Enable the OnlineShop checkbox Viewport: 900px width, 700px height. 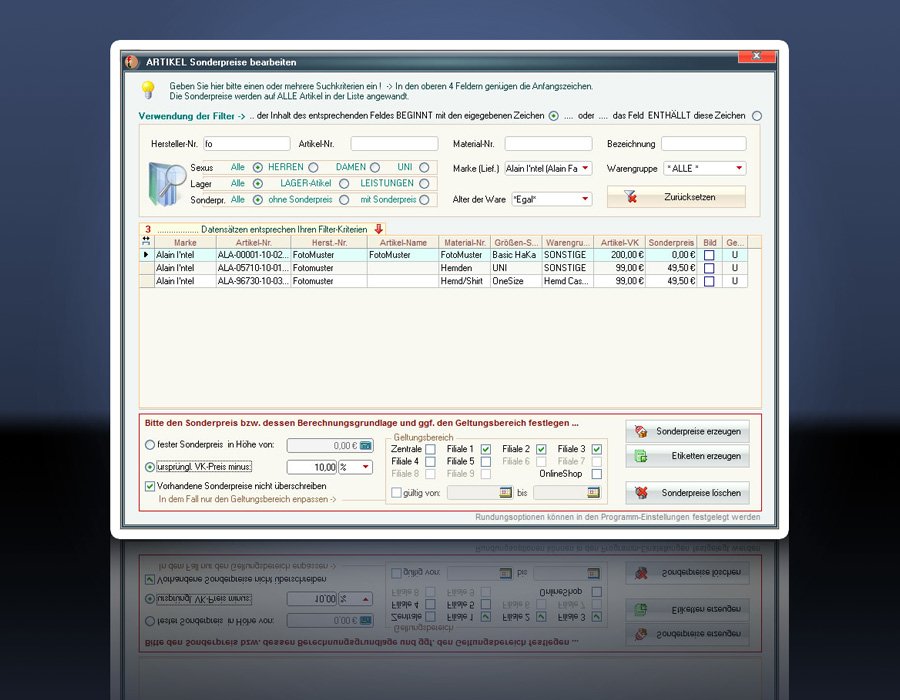click(597, 474)
